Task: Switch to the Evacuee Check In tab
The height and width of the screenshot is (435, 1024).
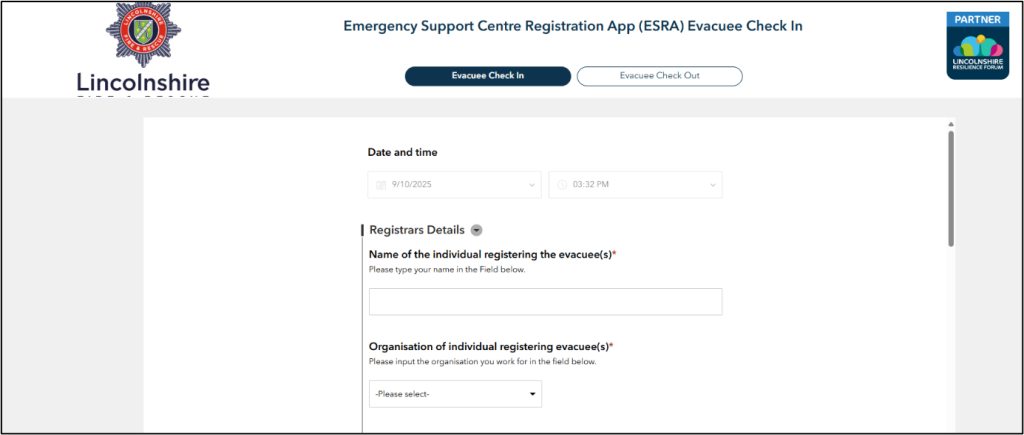Action: coord(487,76)
